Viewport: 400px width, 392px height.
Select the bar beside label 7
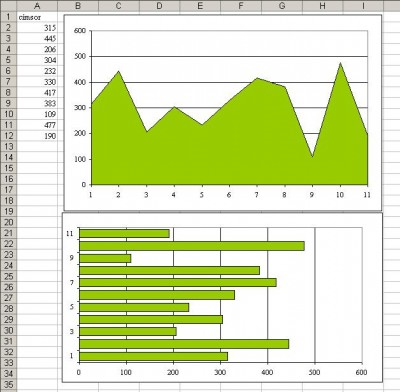pos(178,283)
